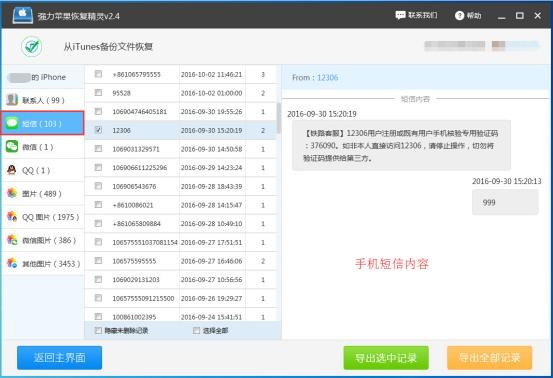The image size is (553, 378).
Task: Select the 106575595555 message row
Action: tap(181, 261)
